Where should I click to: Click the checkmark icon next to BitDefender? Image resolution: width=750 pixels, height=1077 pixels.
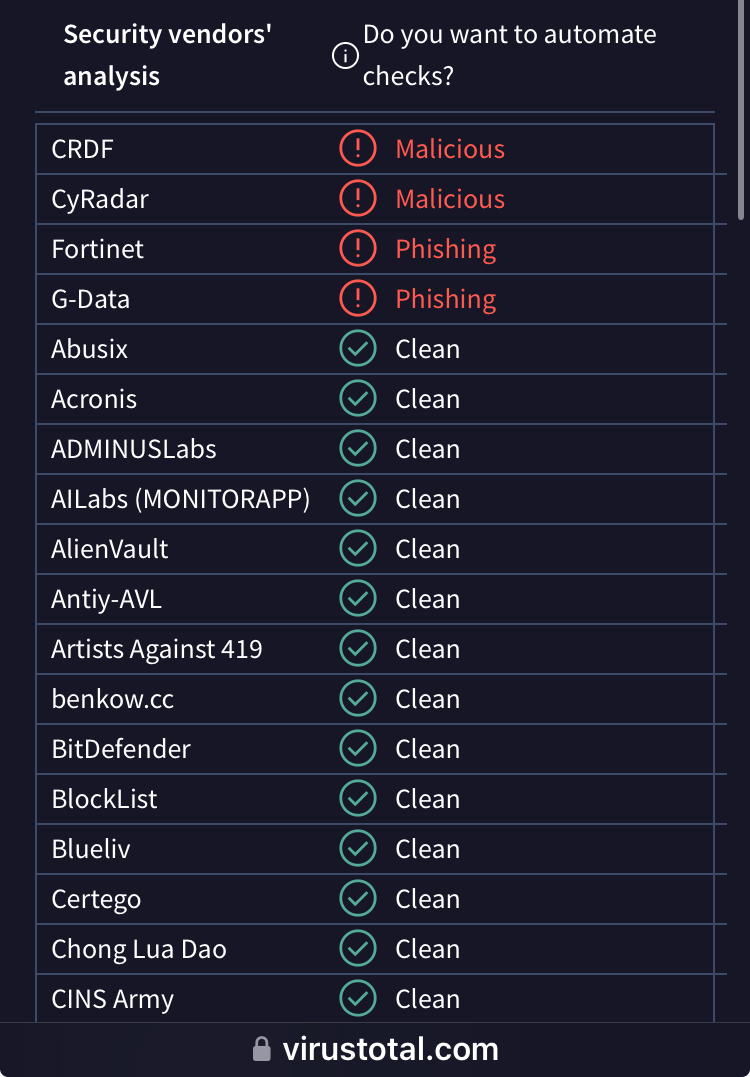tap(357, 749)
